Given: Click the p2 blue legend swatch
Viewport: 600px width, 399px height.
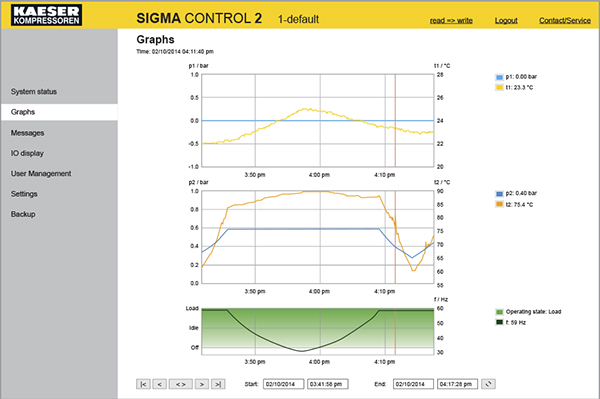Looking at the screenshot, I should point(499,194).
